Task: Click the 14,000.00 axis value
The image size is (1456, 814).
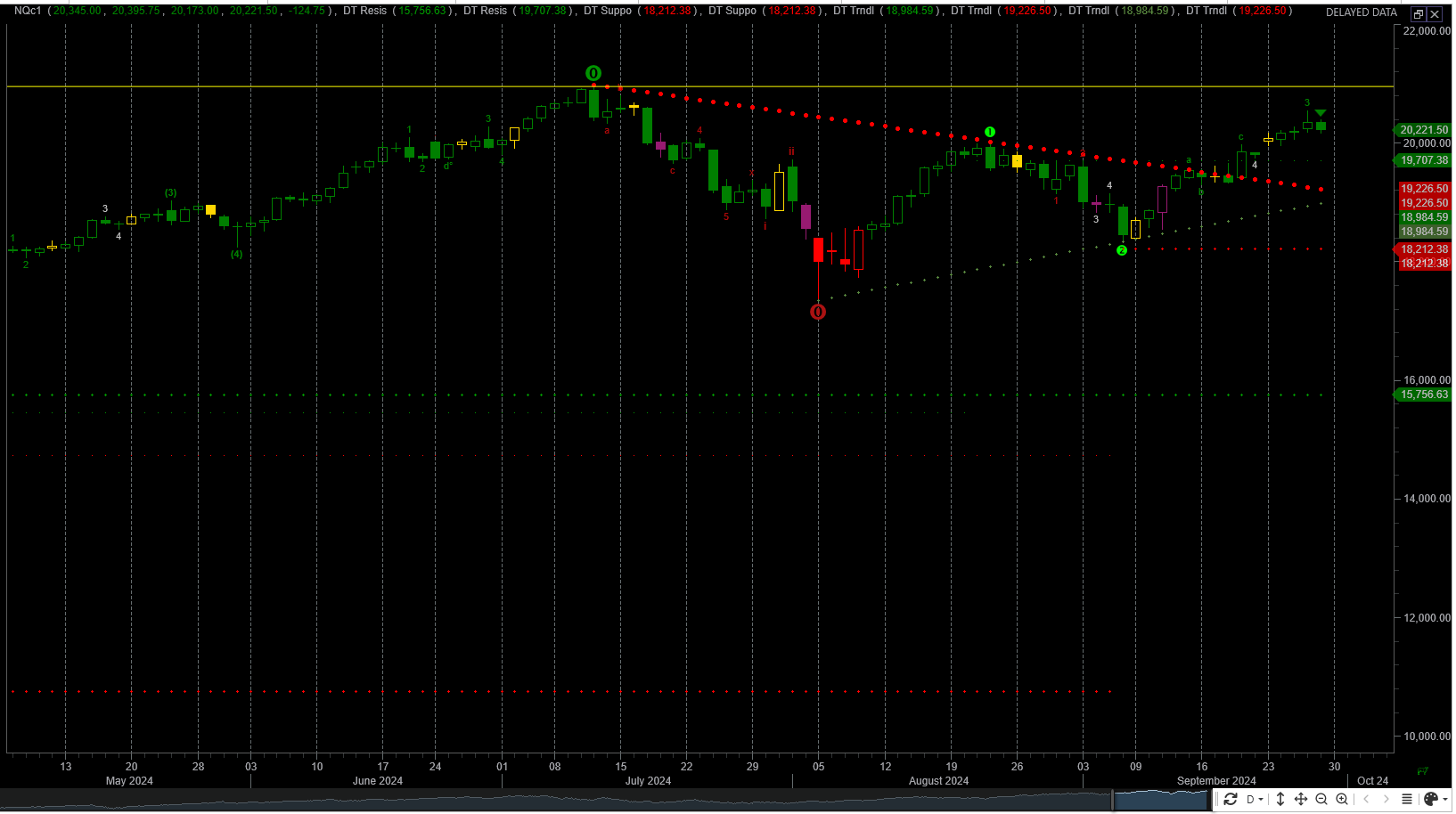Action: click(x=1427, y=499)
